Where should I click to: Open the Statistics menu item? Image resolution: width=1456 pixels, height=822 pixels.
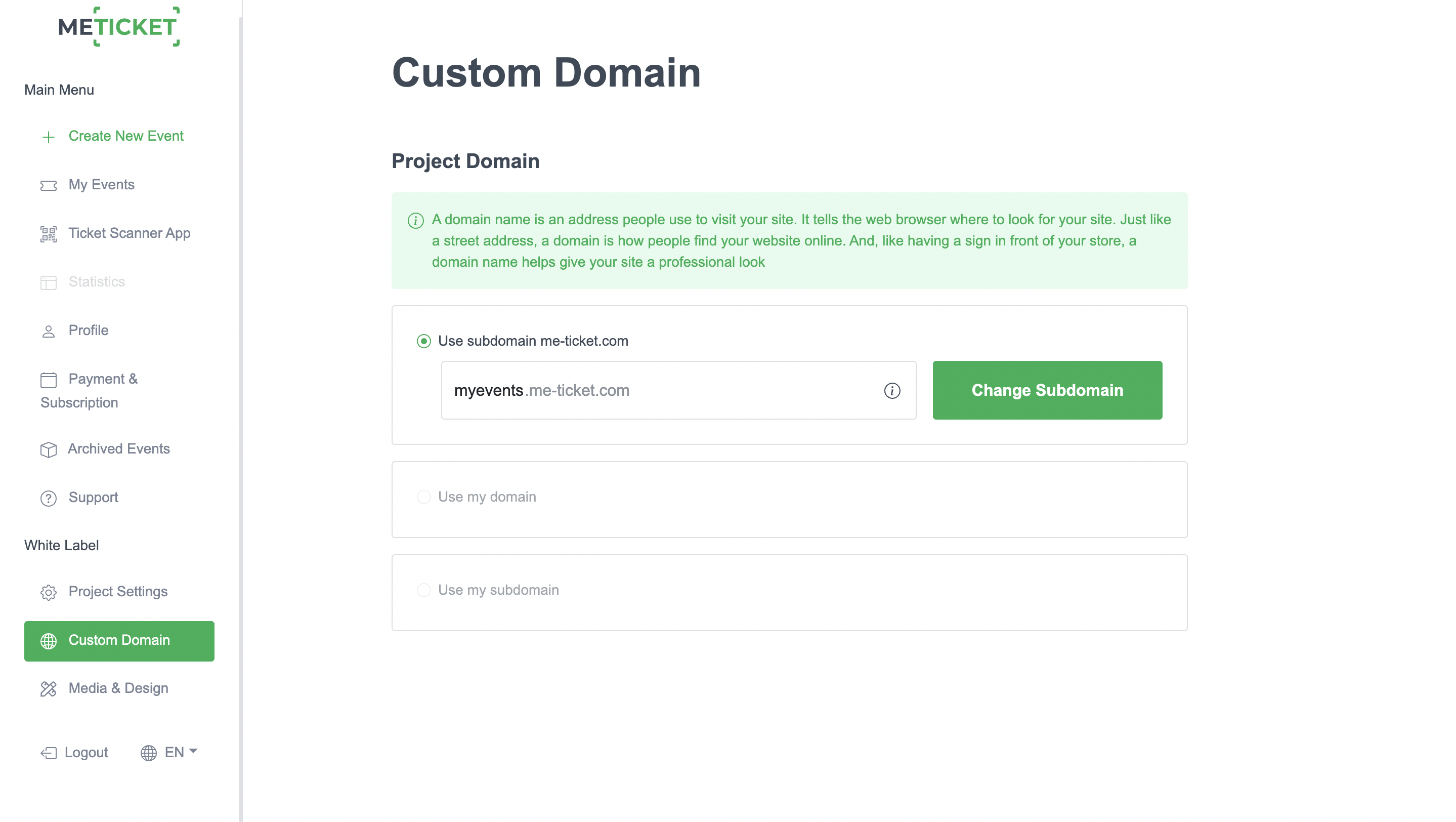point(97,281)
